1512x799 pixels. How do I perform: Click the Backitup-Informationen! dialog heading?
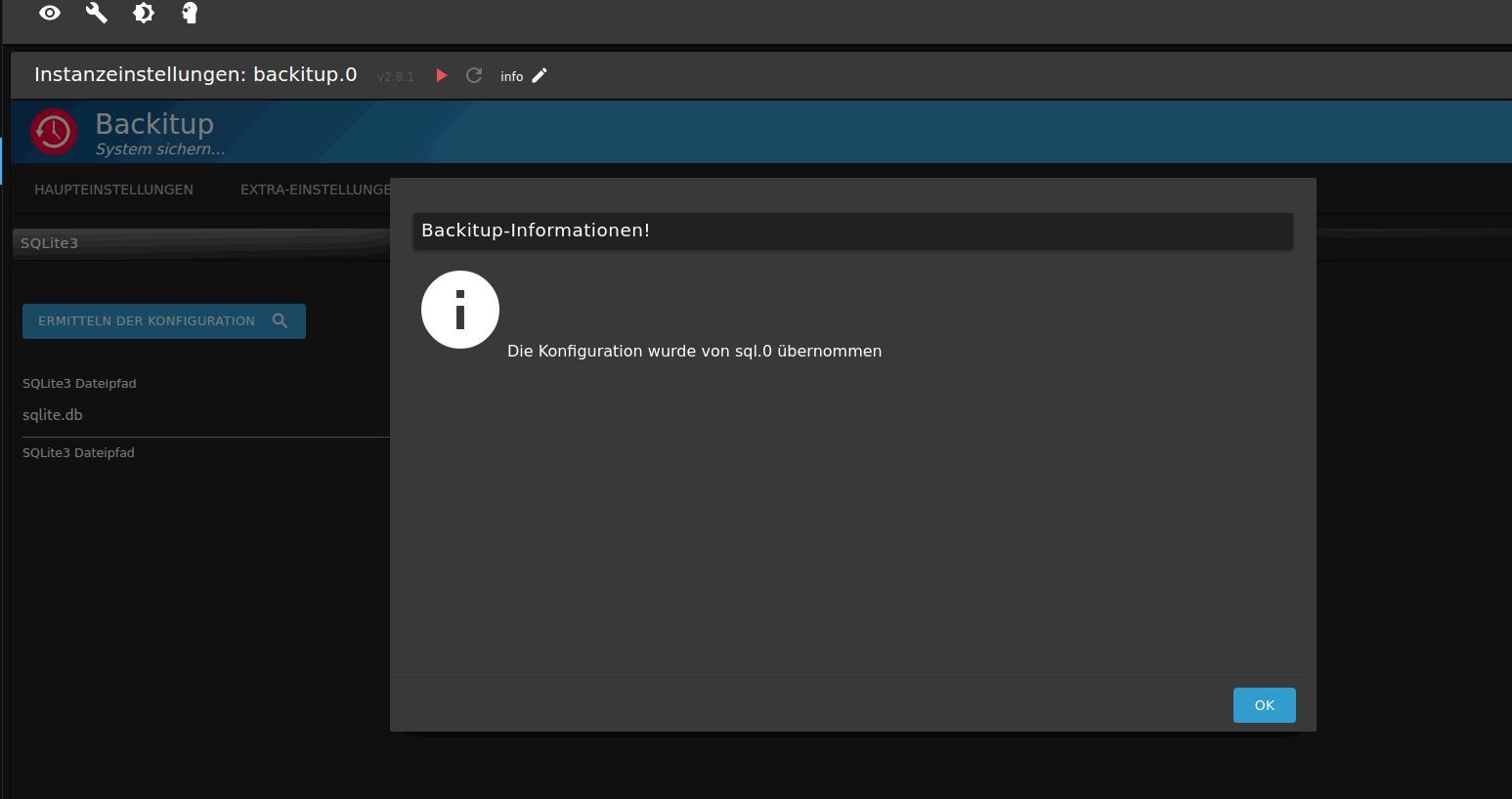tap(536, 231)
